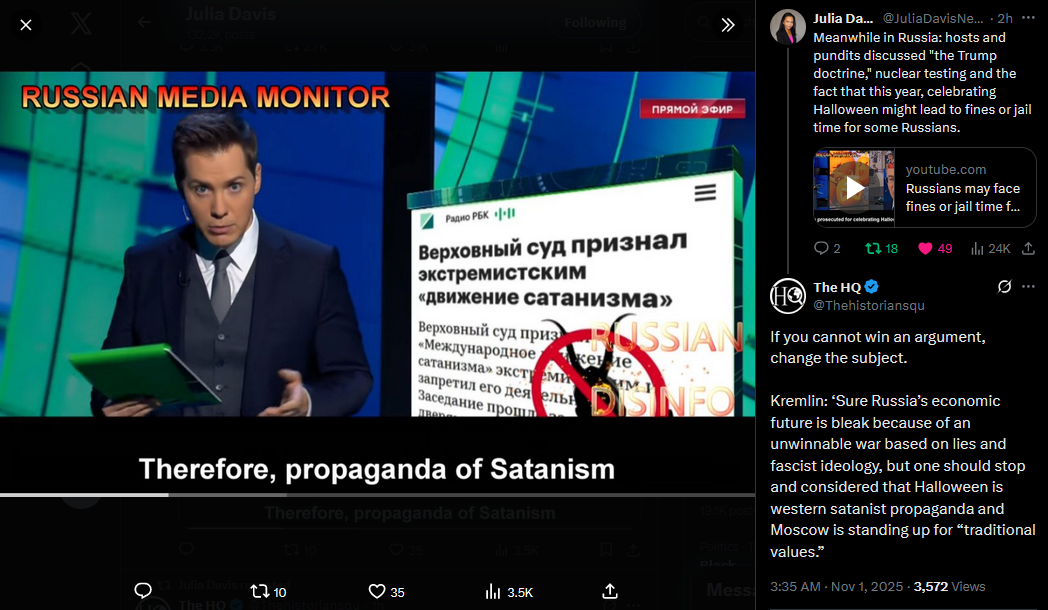
Task: Open The HQ profile name link
Action: click(837, 287)
